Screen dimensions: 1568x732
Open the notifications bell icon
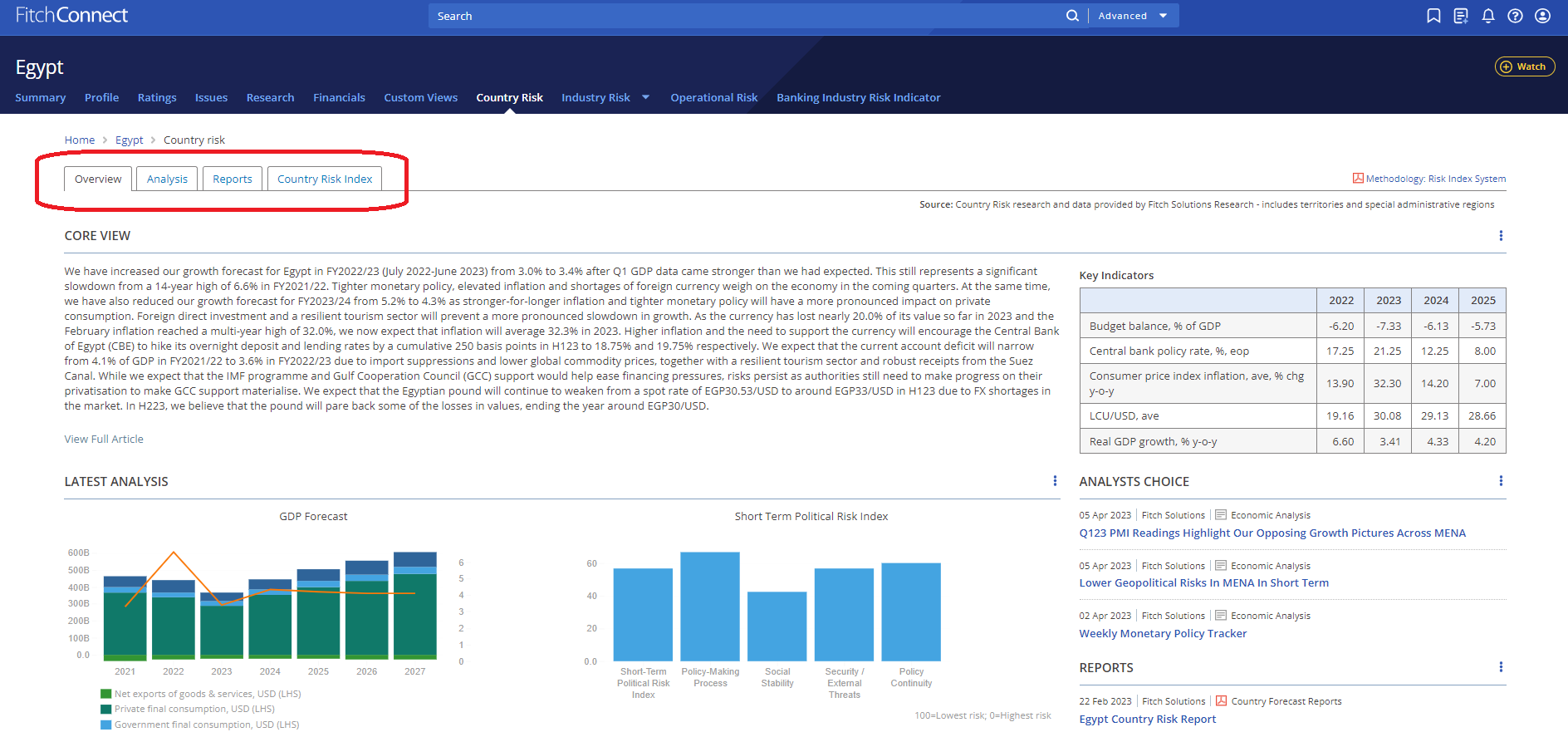tap(1488, 16)
